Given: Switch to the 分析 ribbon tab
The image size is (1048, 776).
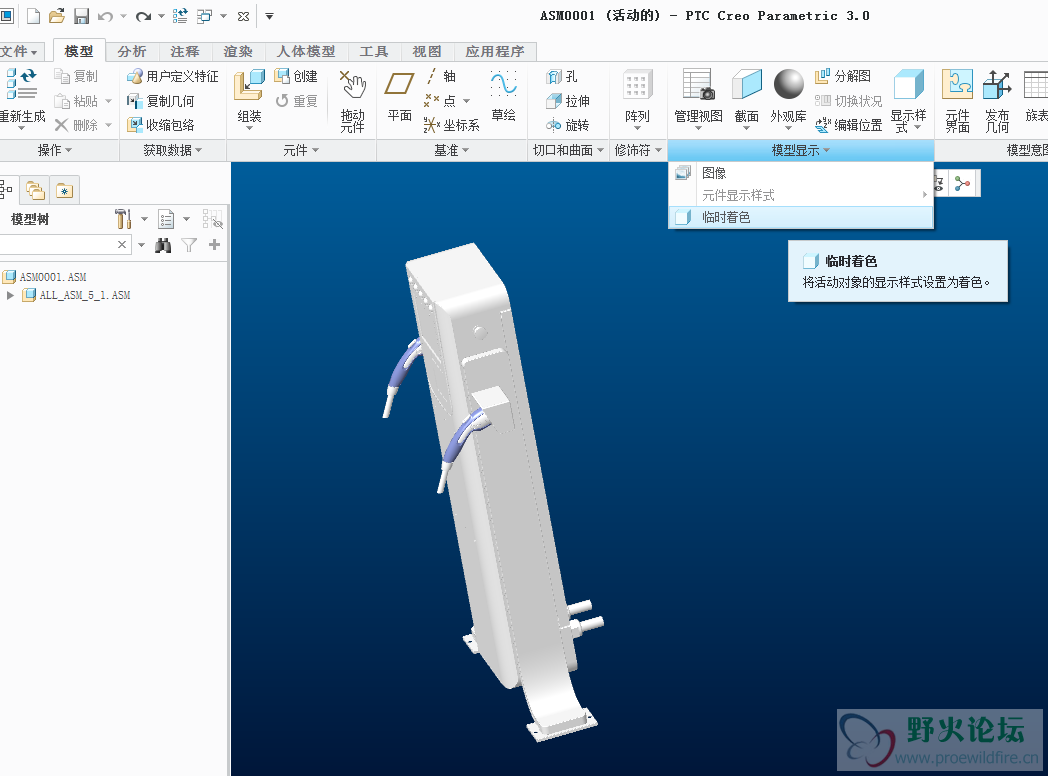Looking at the screenshot, I should click(132, 51).
